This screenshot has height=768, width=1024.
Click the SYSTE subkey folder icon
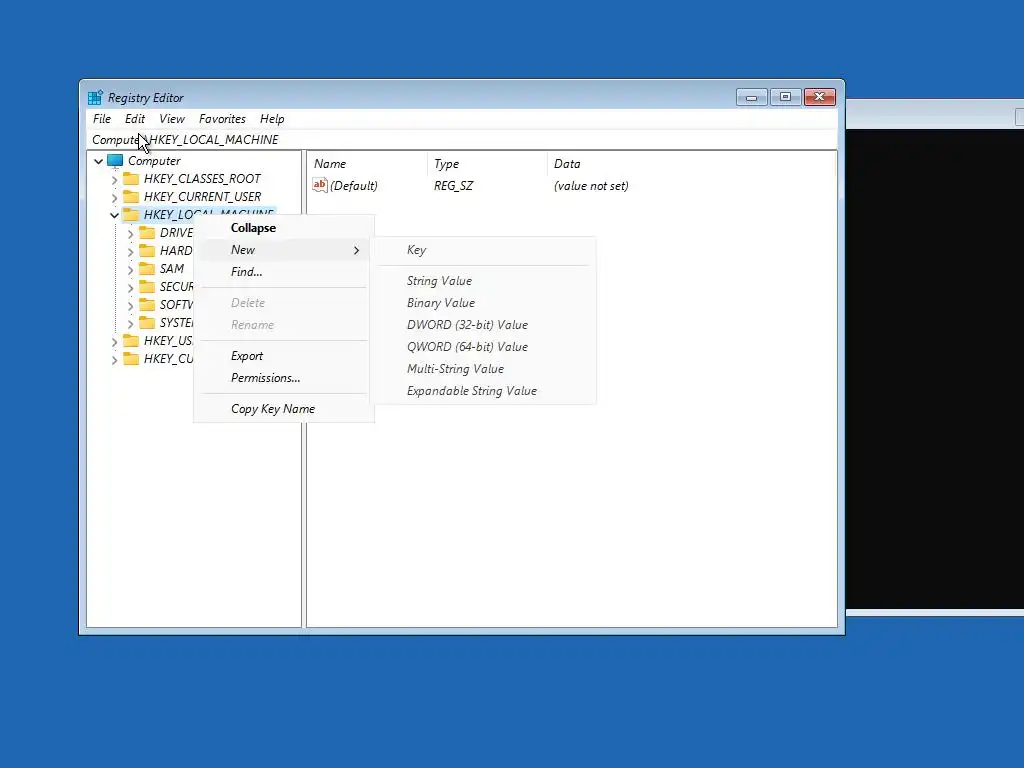pos(148,323)
